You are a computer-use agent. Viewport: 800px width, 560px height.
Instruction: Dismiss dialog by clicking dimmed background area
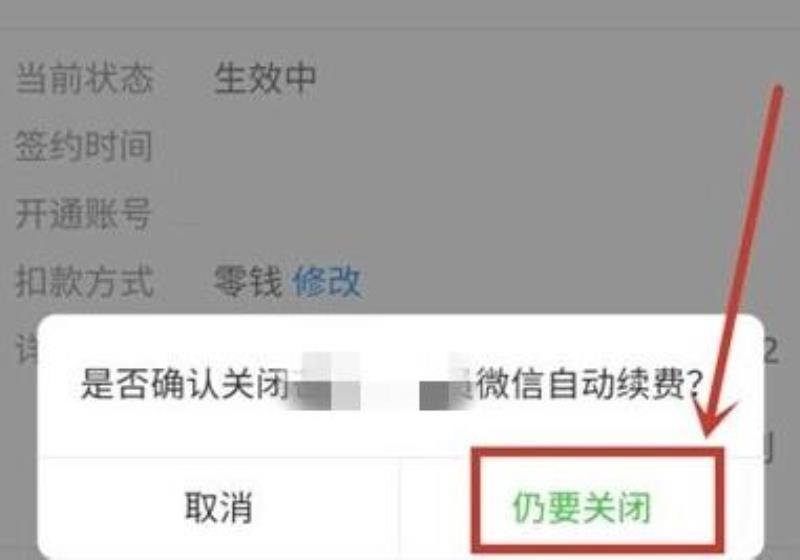[x=510, y=153]
